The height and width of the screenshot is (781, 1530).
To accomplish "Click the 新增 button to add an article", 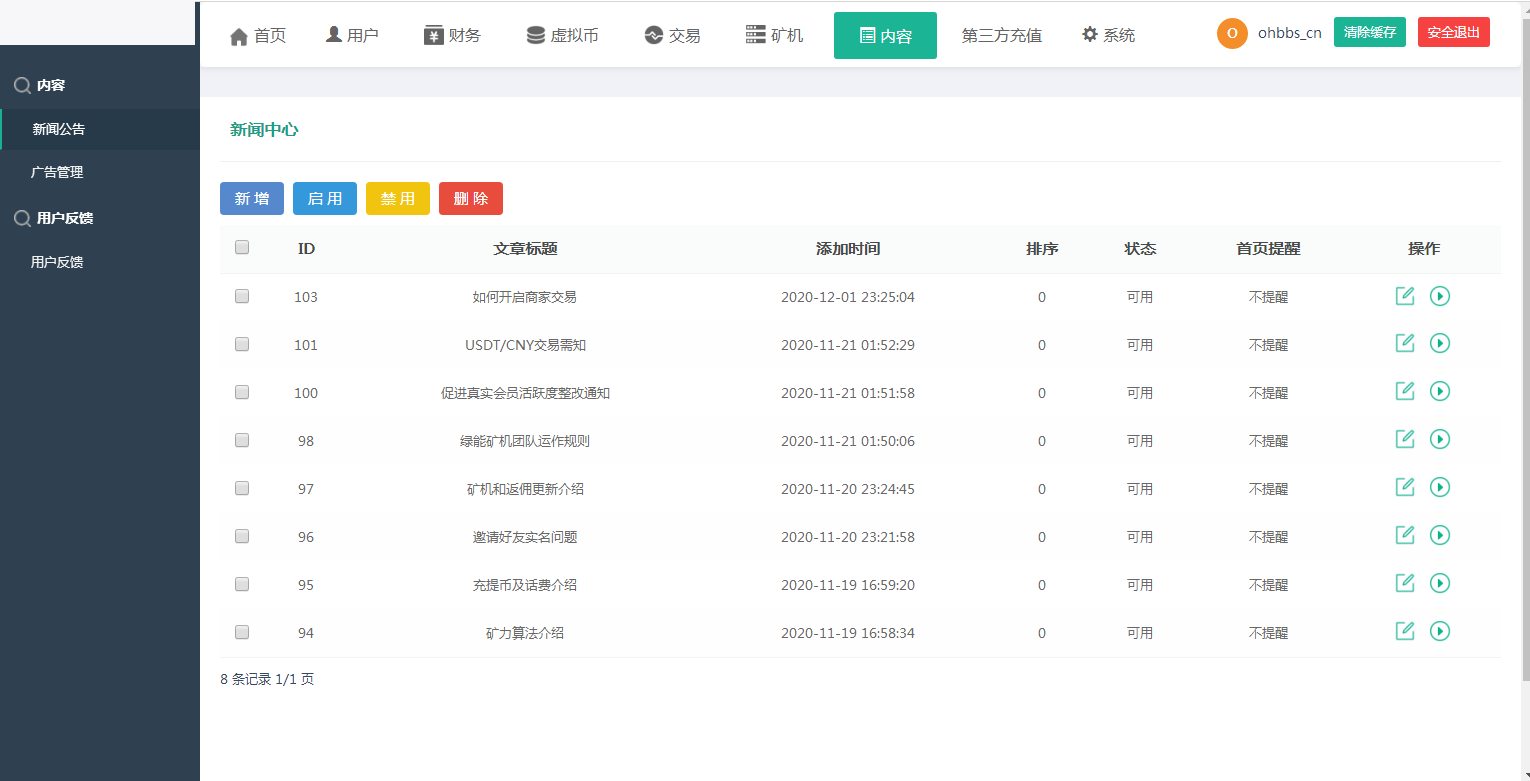I will [x=251, y=198].
